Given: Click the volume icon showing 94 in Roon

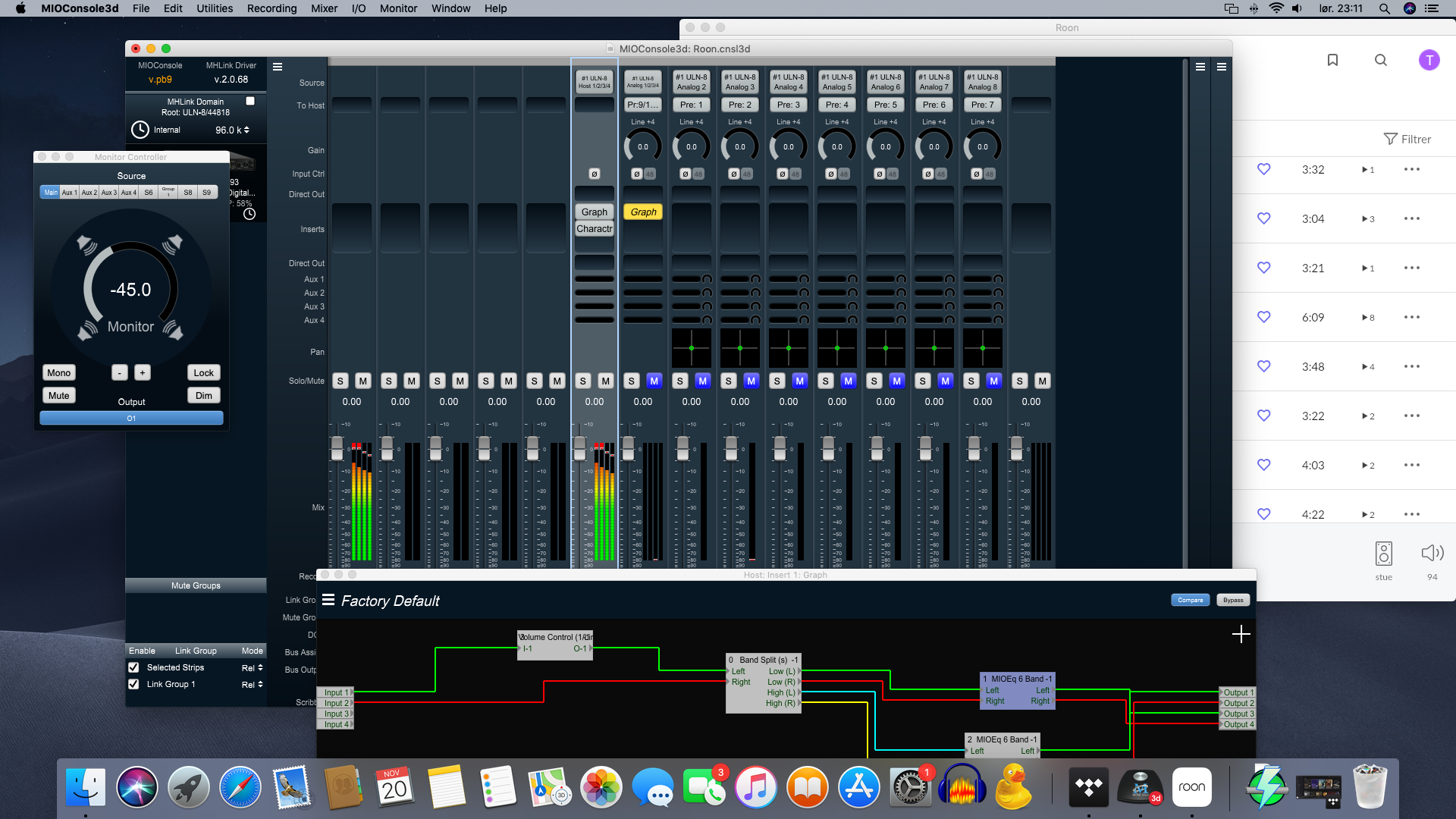Looking at the screenshot, I should [x=1432, y=553].
